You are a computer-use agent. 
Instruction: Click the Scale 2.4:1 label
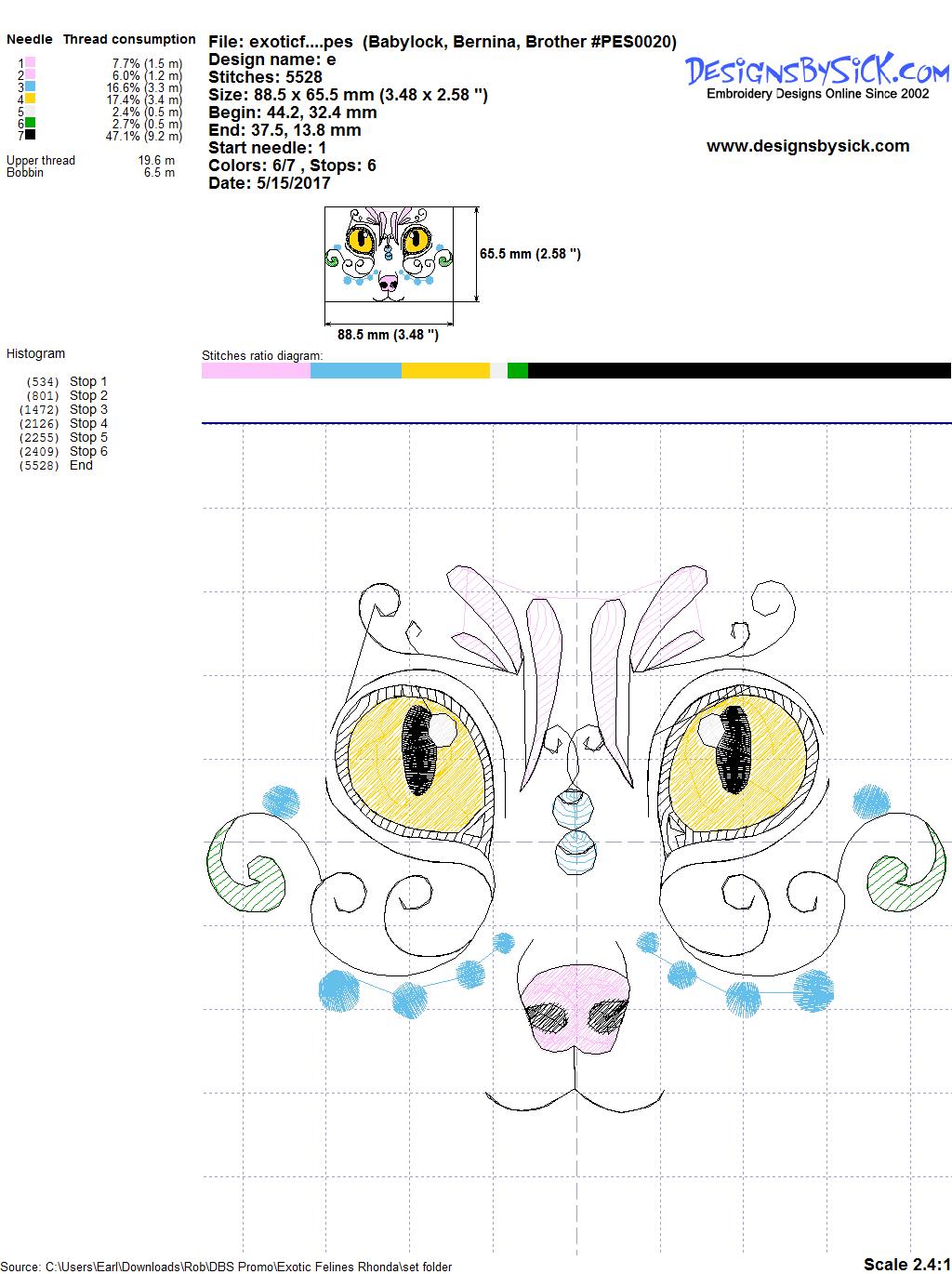point(906,1263)
